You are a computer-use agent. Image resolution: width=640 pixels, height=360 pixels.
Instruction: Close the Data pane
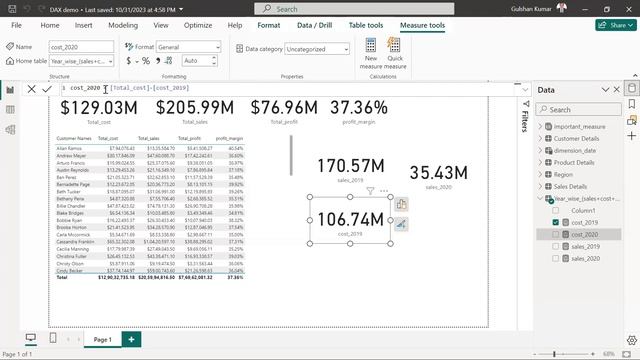[x=617, y=90]
